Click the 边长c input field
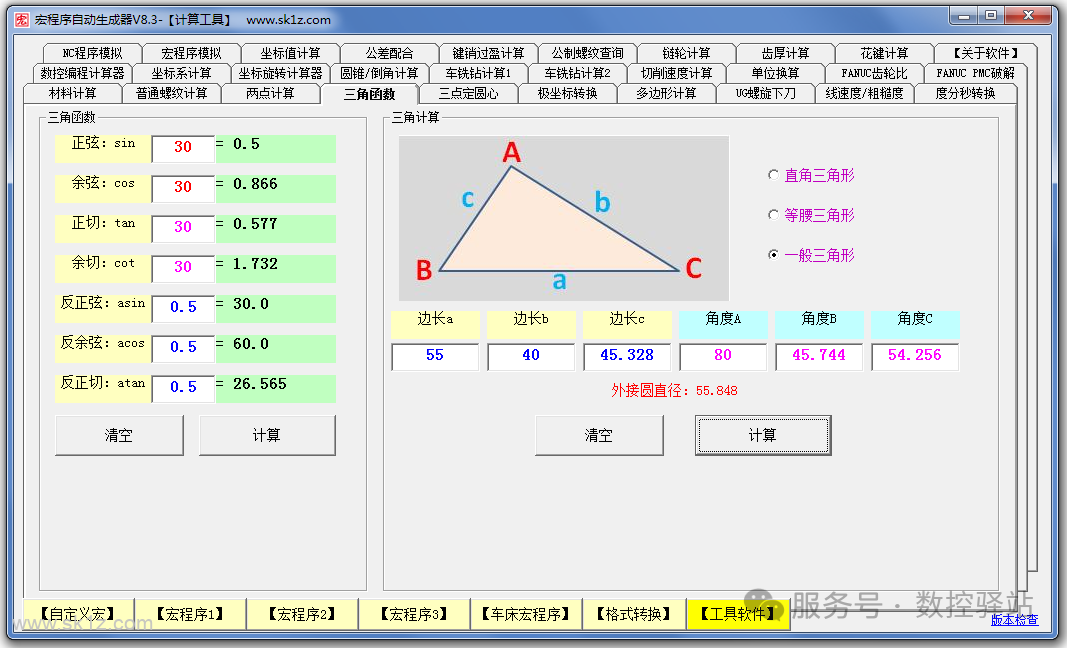The image size is (1067, 648). 627,357
